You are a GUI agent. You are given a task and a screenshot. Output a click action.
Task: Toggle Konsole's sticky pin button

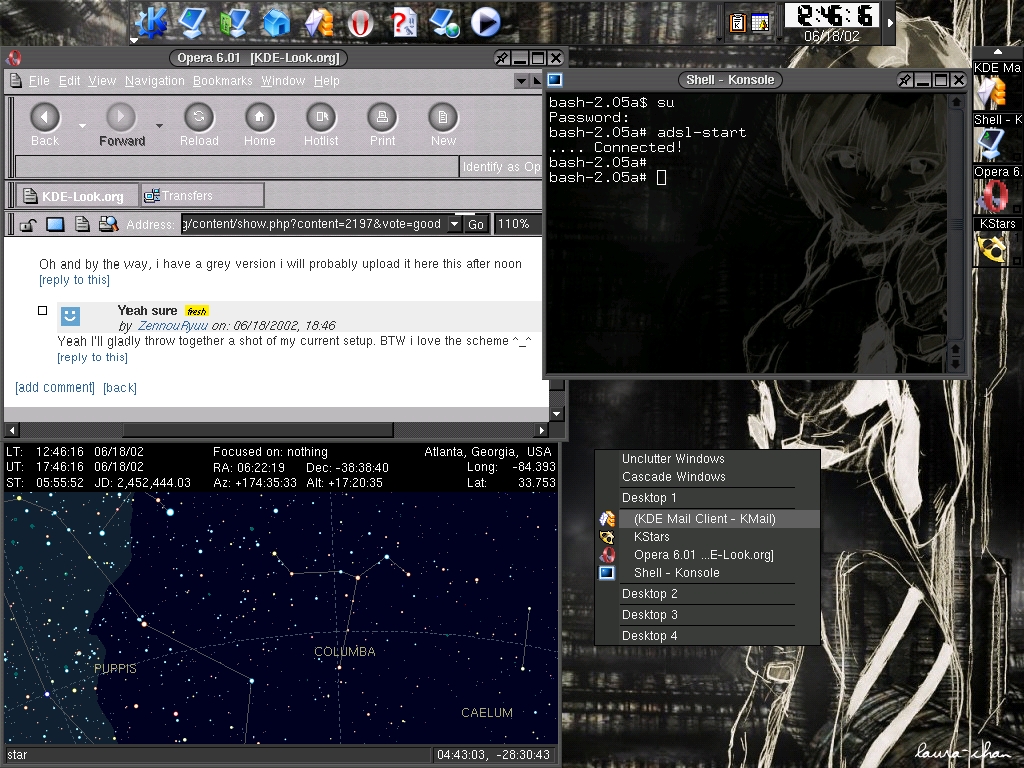(x=904, y=80)
